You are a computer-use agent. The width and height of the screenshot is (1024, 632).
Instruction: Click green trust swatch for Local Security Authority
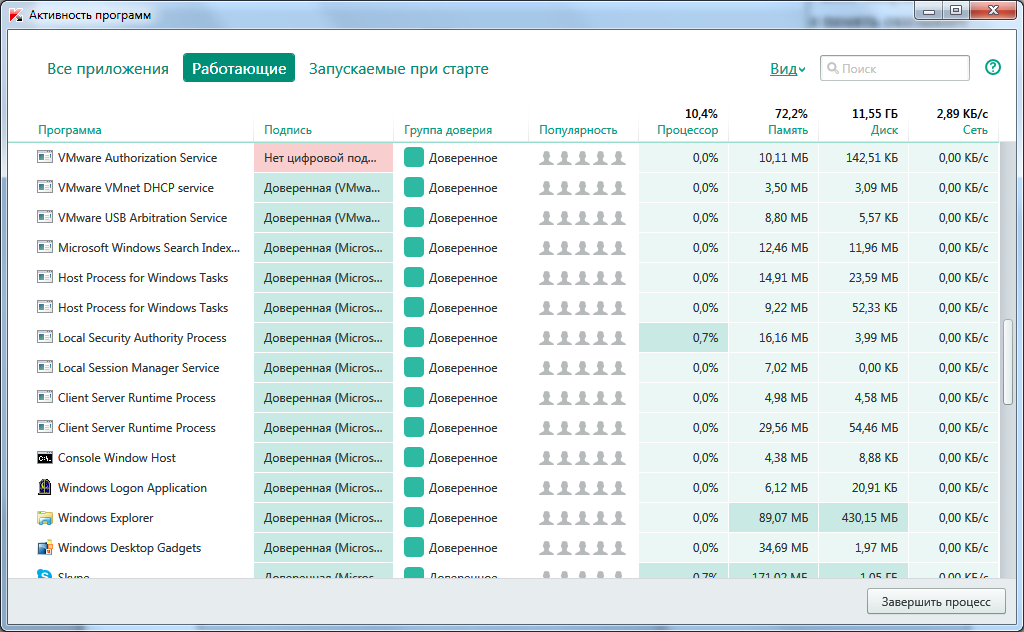(x=414, y=338)
